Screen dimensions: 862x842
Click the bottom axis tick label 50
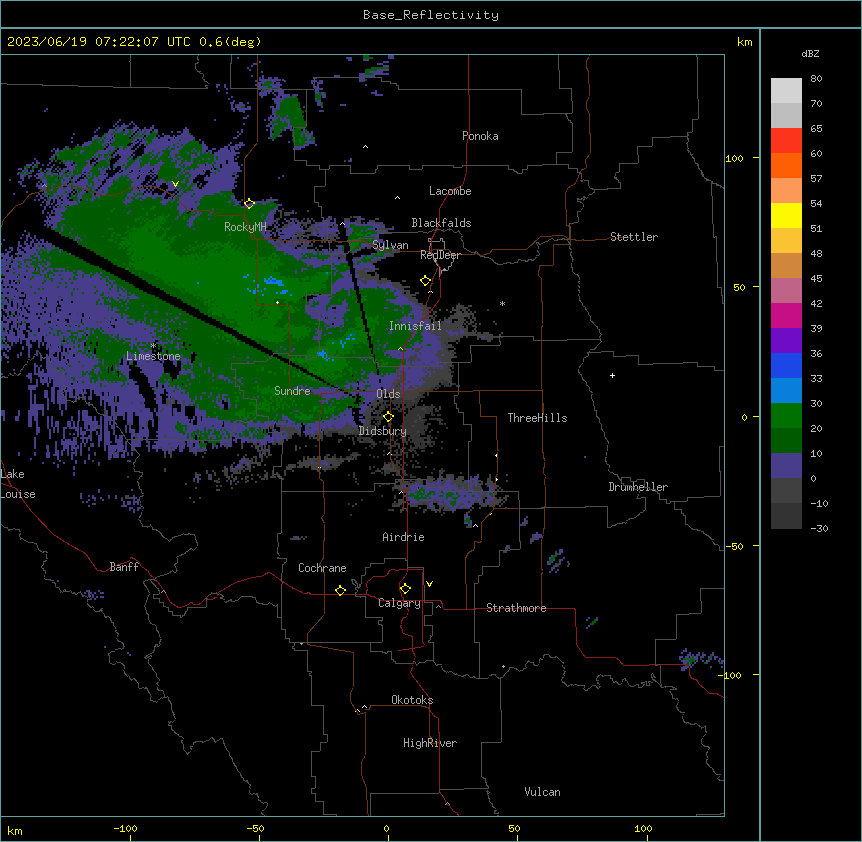click(x=515, y=828)
